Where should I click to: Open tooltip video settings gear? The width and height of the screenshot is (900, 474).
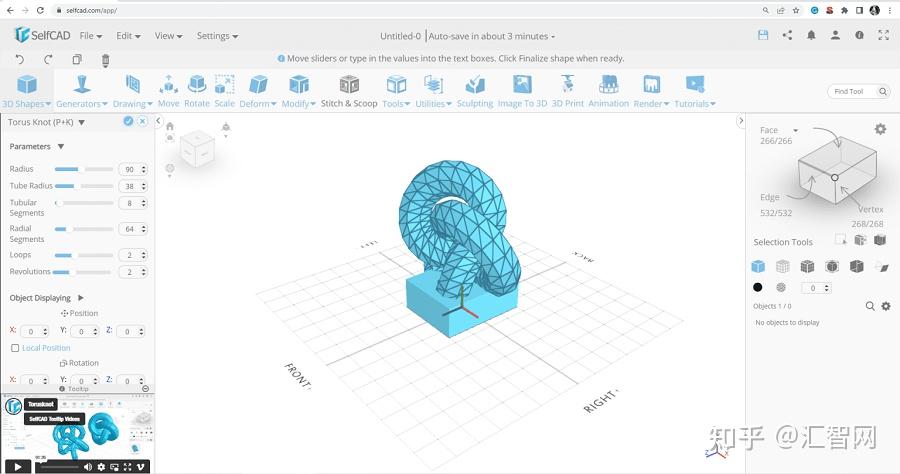click(x=102, y=467)
